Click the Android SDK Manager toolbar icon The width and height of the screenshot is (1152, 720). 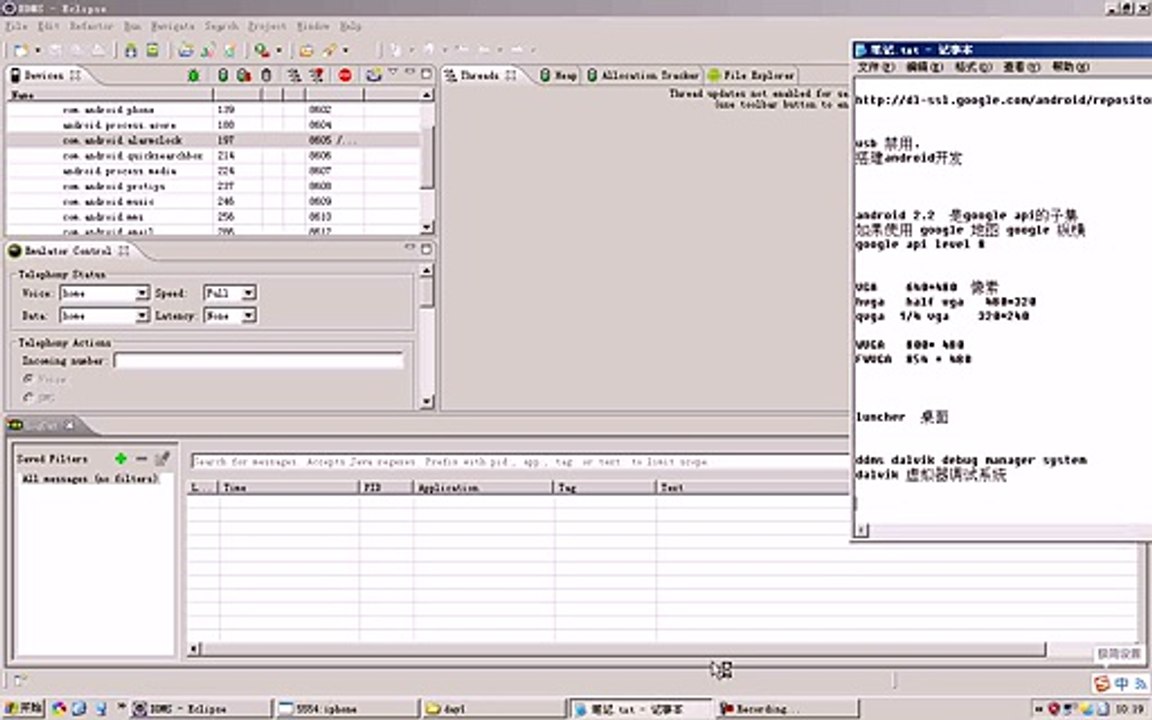(x=131, y=50)
